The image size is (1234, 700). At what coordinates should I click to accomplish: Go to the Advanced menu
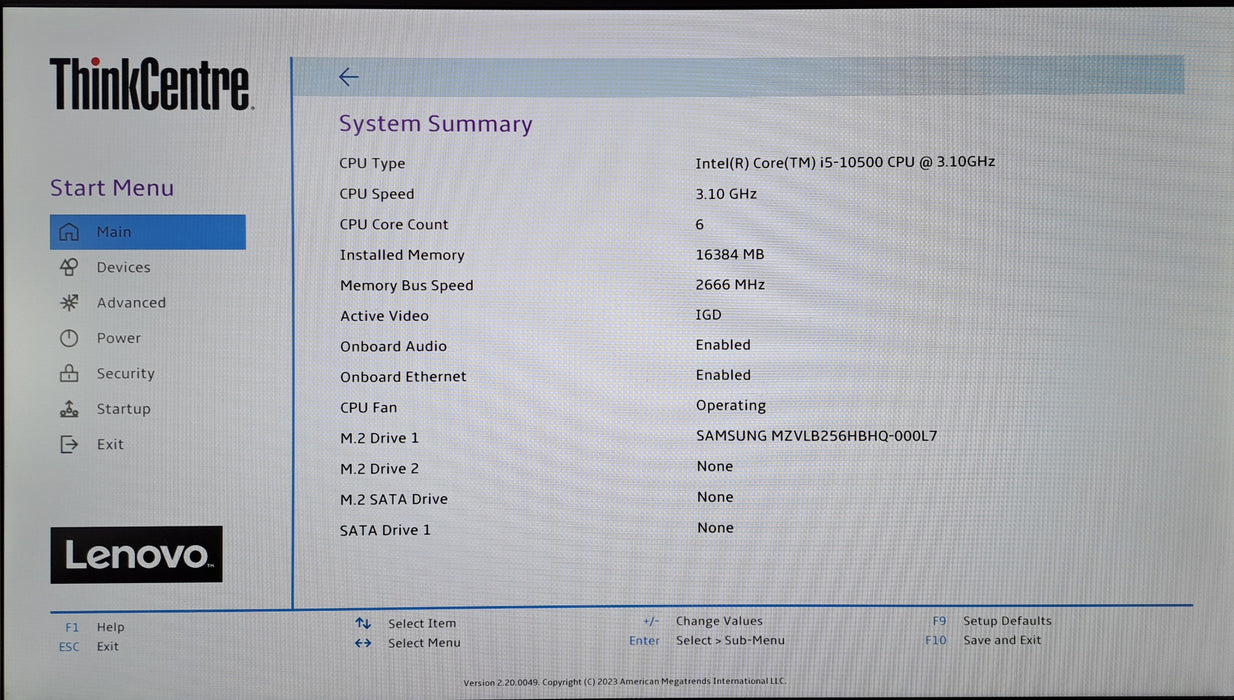coord(131,302)
